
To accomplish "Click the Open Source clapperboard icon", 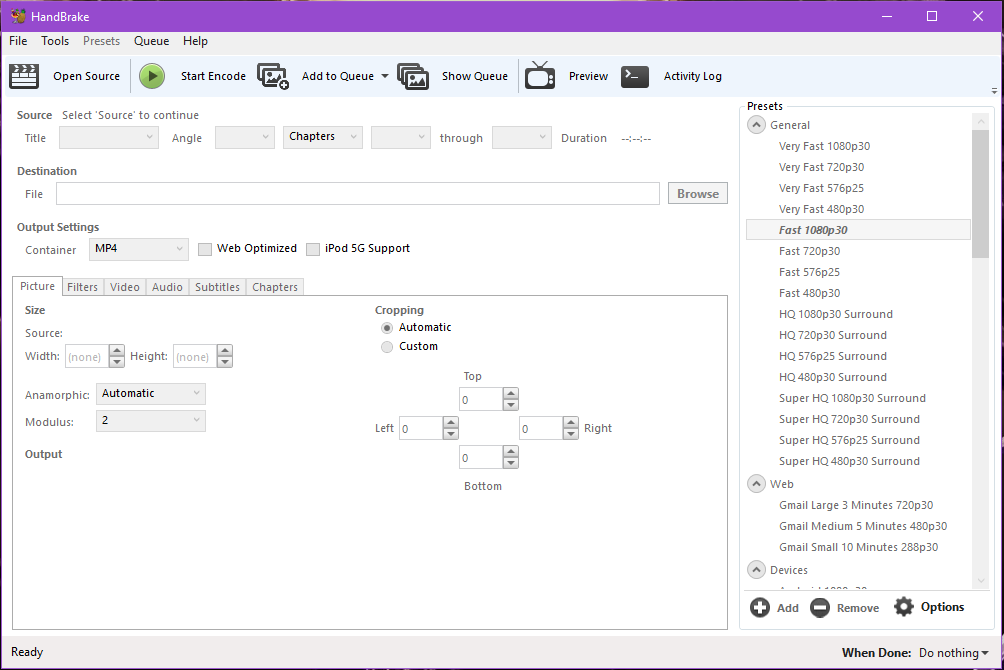I will pyautogui.click(x=24, y=76).
